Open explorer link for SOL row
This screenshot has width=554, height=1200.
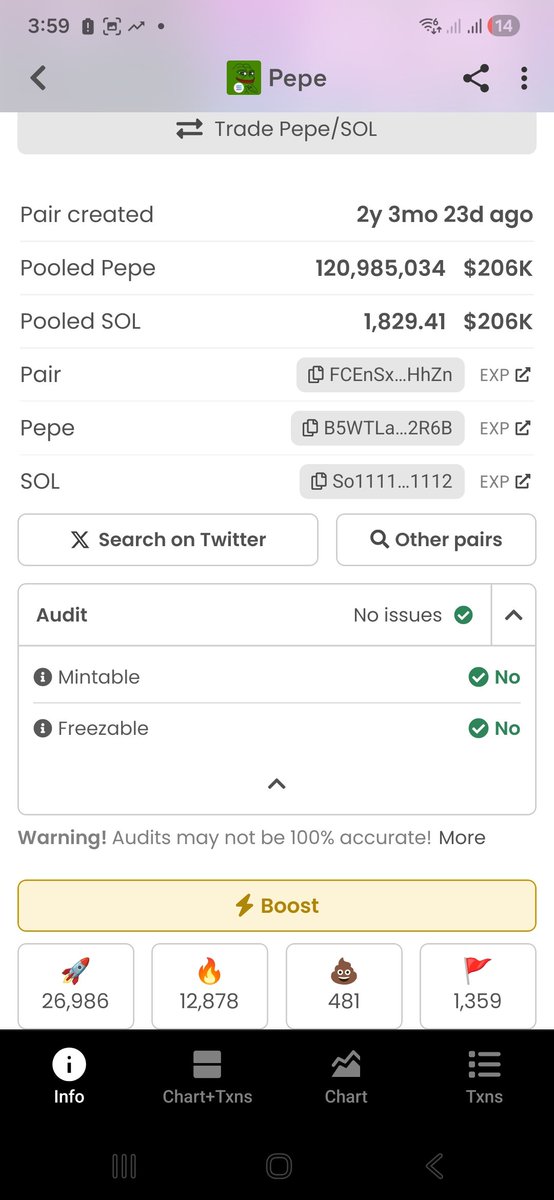pos(505,481)
